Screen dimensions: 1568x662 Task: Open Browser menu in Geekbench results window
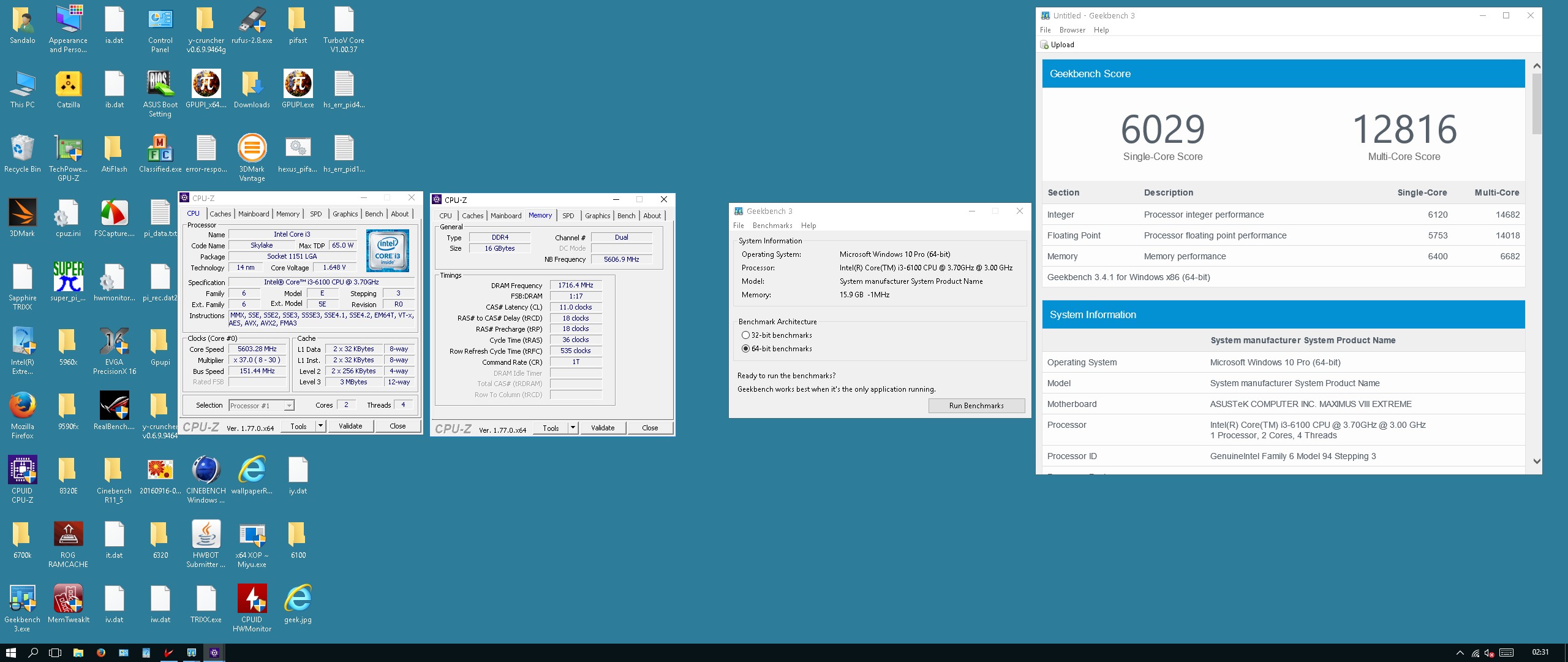[x=1072, y=30]
